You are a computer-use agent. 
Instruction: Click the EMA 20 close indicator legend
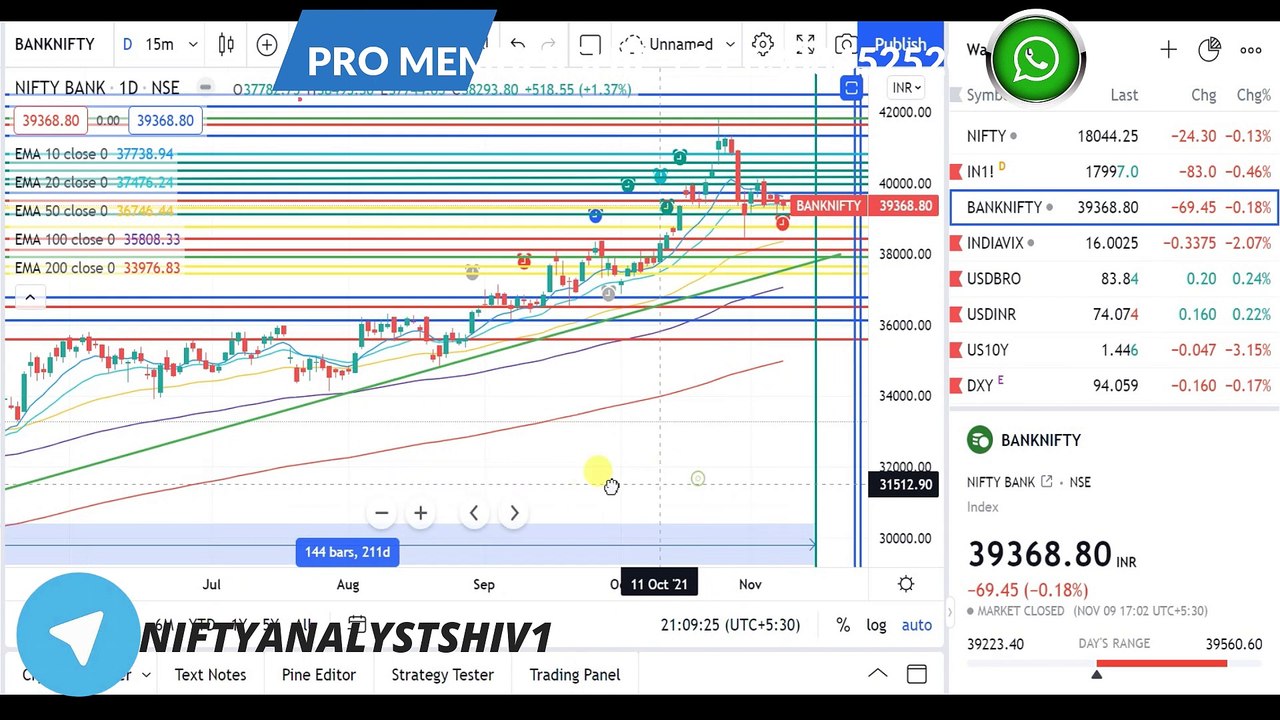[94, 182]
